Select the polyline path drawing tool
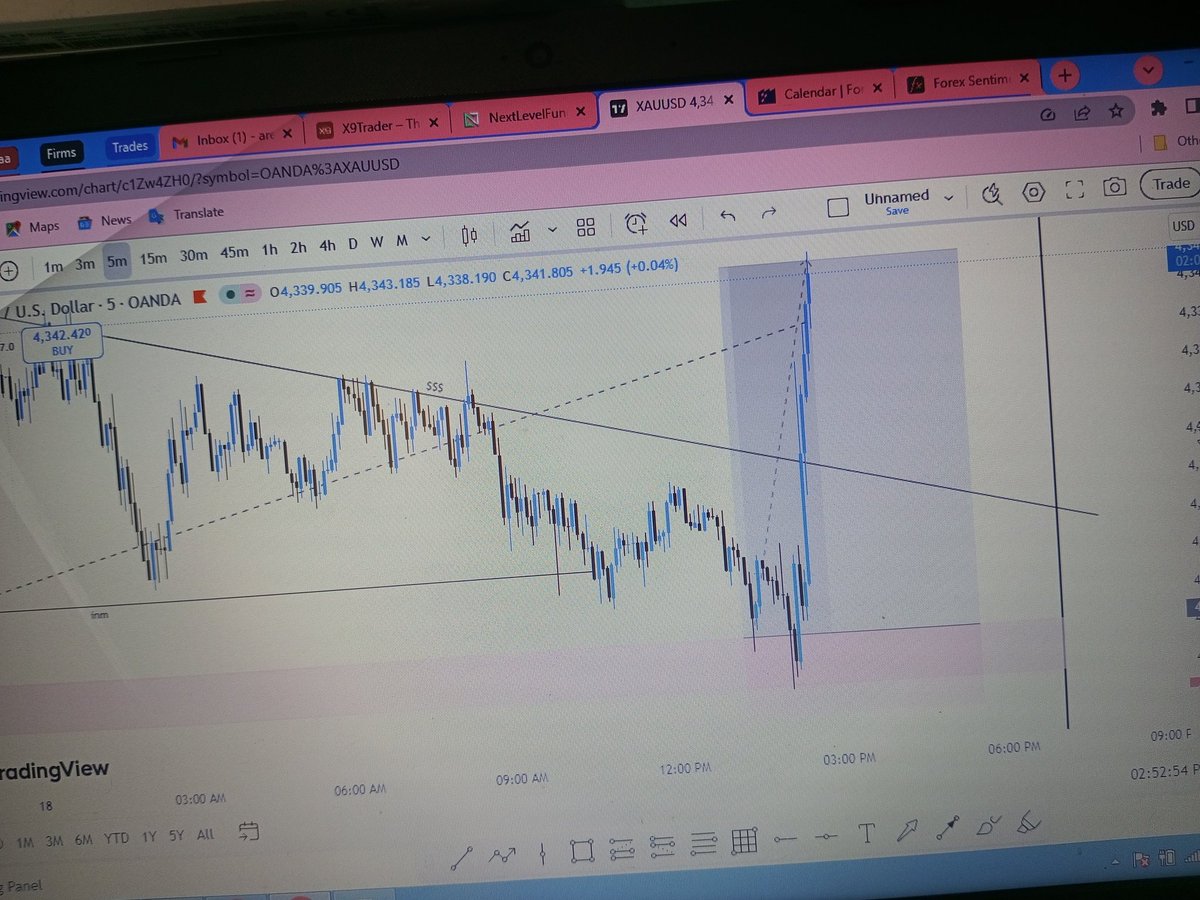Screen dimensions: 1200x900 point(501,854)
